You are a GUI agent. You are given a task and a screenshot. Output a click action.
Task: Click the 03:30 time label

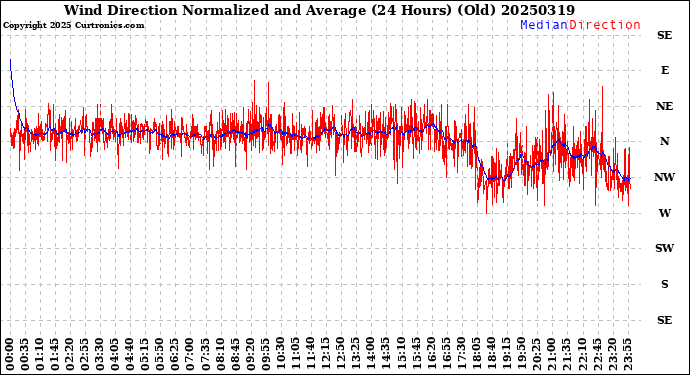tap(100, 354)
